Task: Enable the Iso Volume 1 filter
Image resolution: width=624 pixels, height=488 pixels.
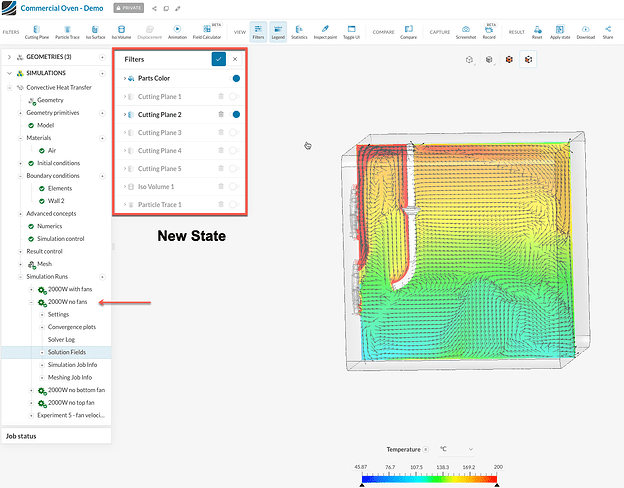Action: [x=234, y=187]
